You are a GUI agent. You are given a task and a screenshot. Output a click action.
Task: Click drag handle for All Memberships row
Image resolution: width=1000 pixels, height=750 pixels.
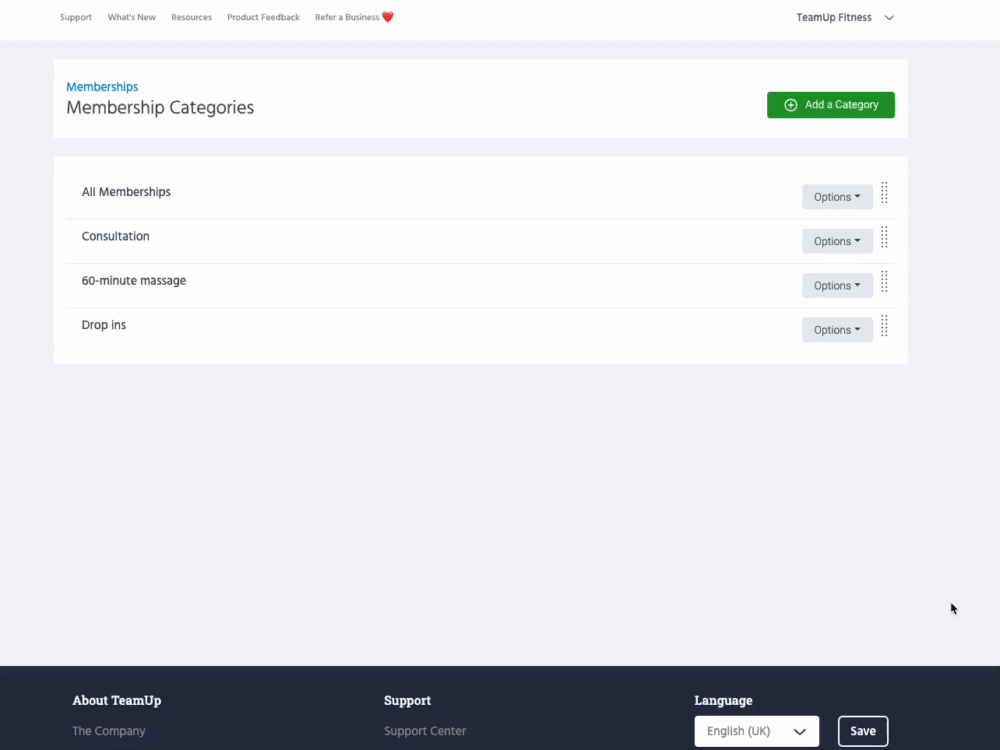pos(884,193)
